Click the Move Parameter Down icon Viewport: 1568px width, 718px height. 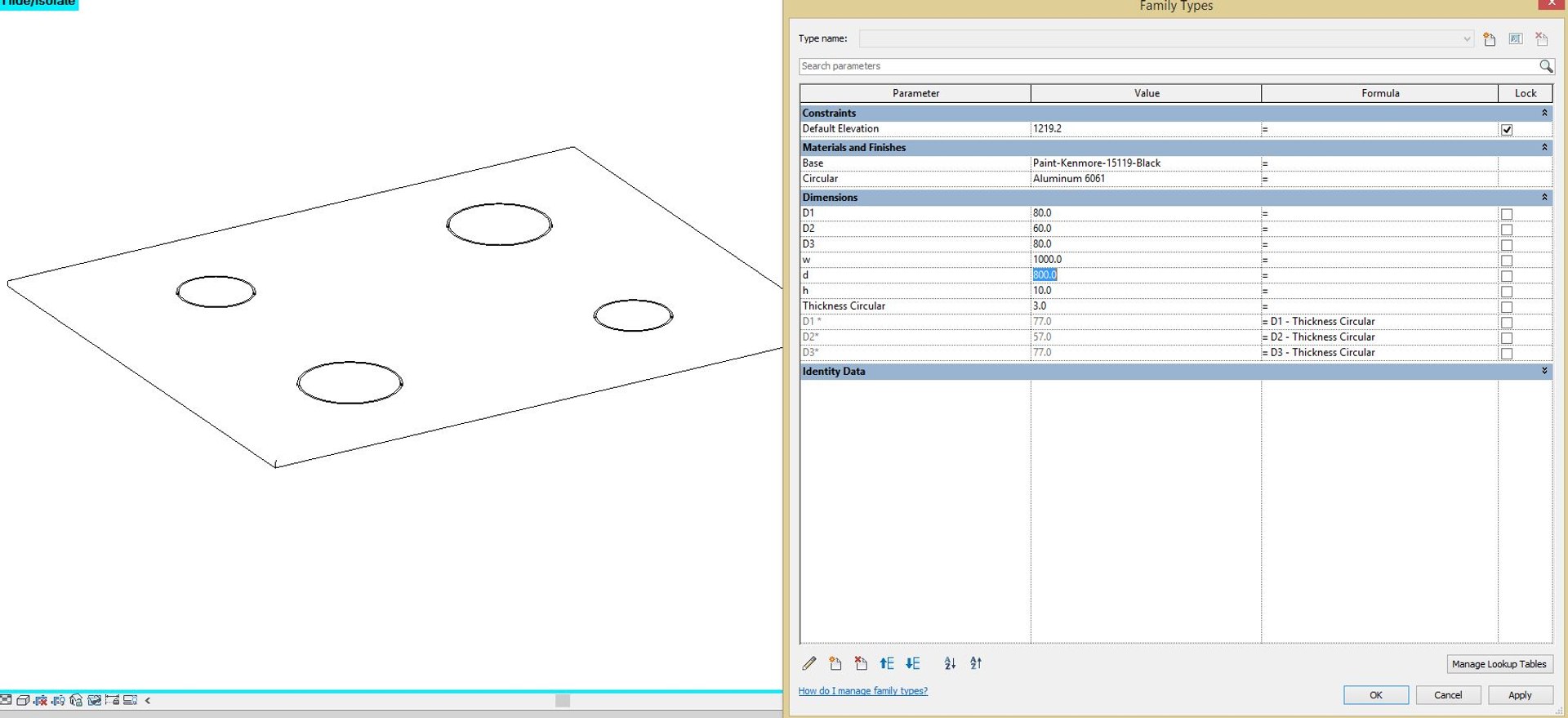[913, 663]
